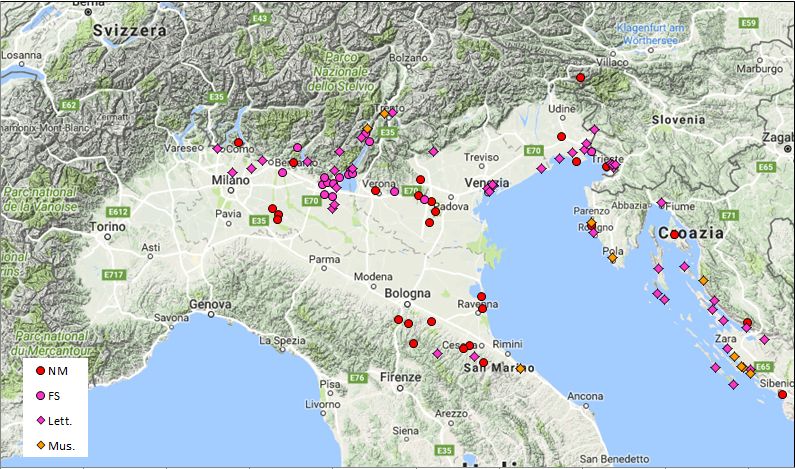Click the Parco Nazionale dello Stelvio label
This screenshot has width=795, height=469.
[x=341, y=71]
